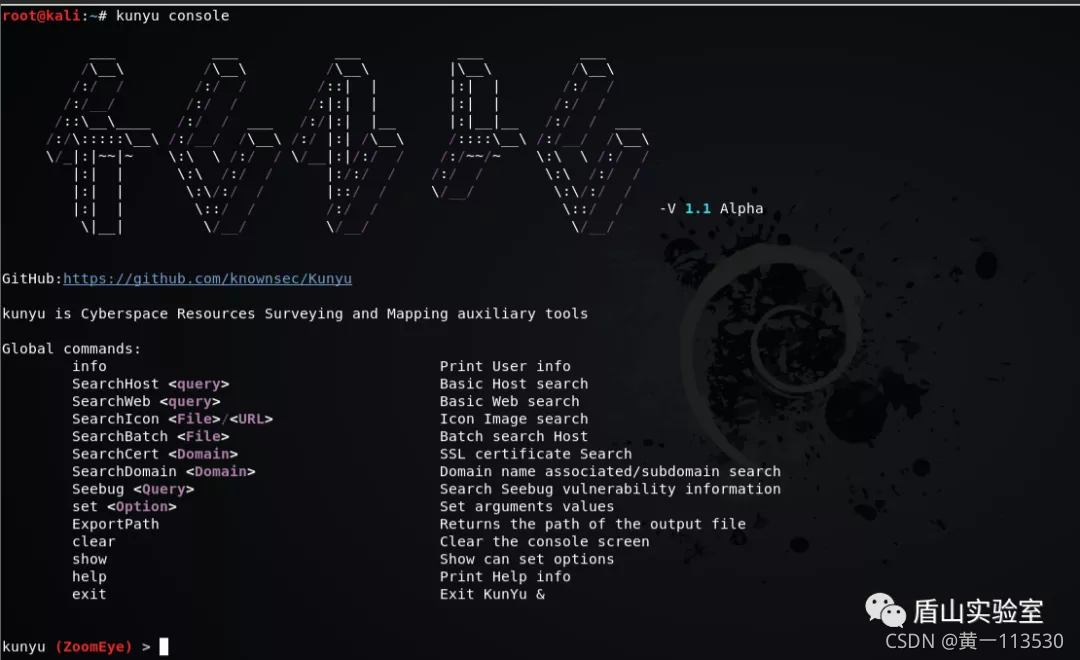Viewport: 1080px width, 660px height.
Task: Click 'Print Help info' description
Action: pyautogui.click(x=505, y=577)
